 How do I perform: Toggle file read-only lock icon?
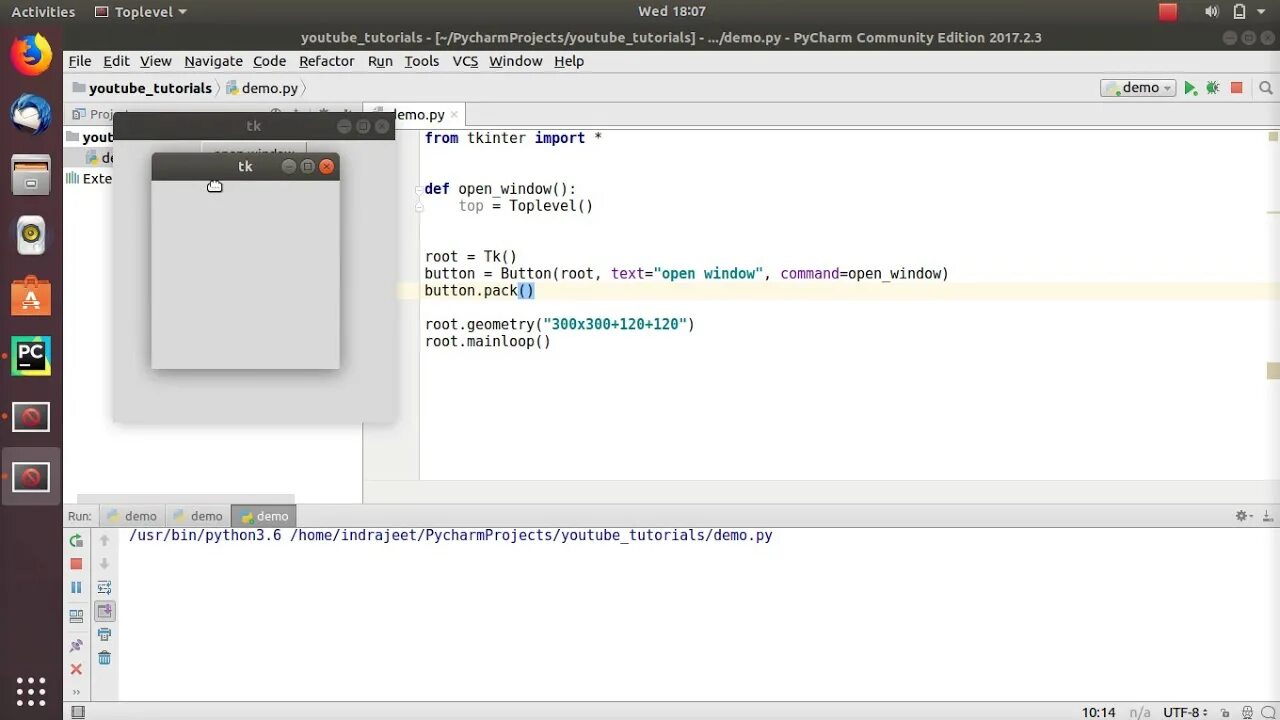[1225, 712]
